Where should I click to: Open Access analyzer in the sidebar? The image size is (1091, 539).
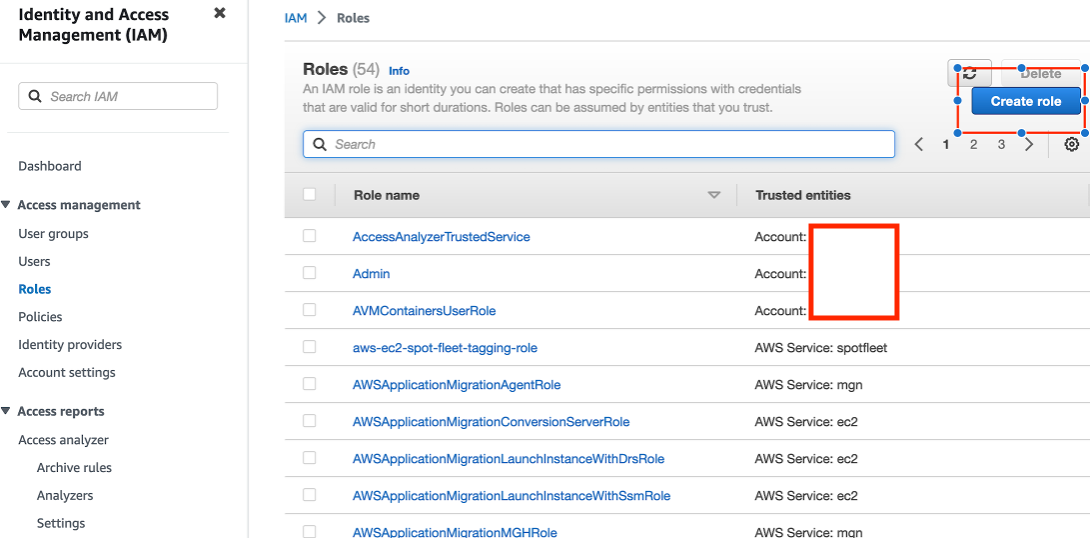[63, 440]
